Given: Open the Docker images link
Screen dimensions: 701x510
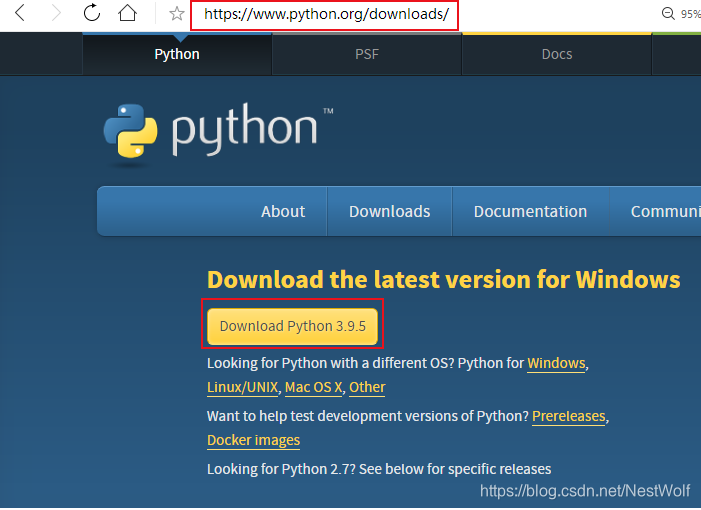Looking at the screenshot, I should [x=253, y=440].
